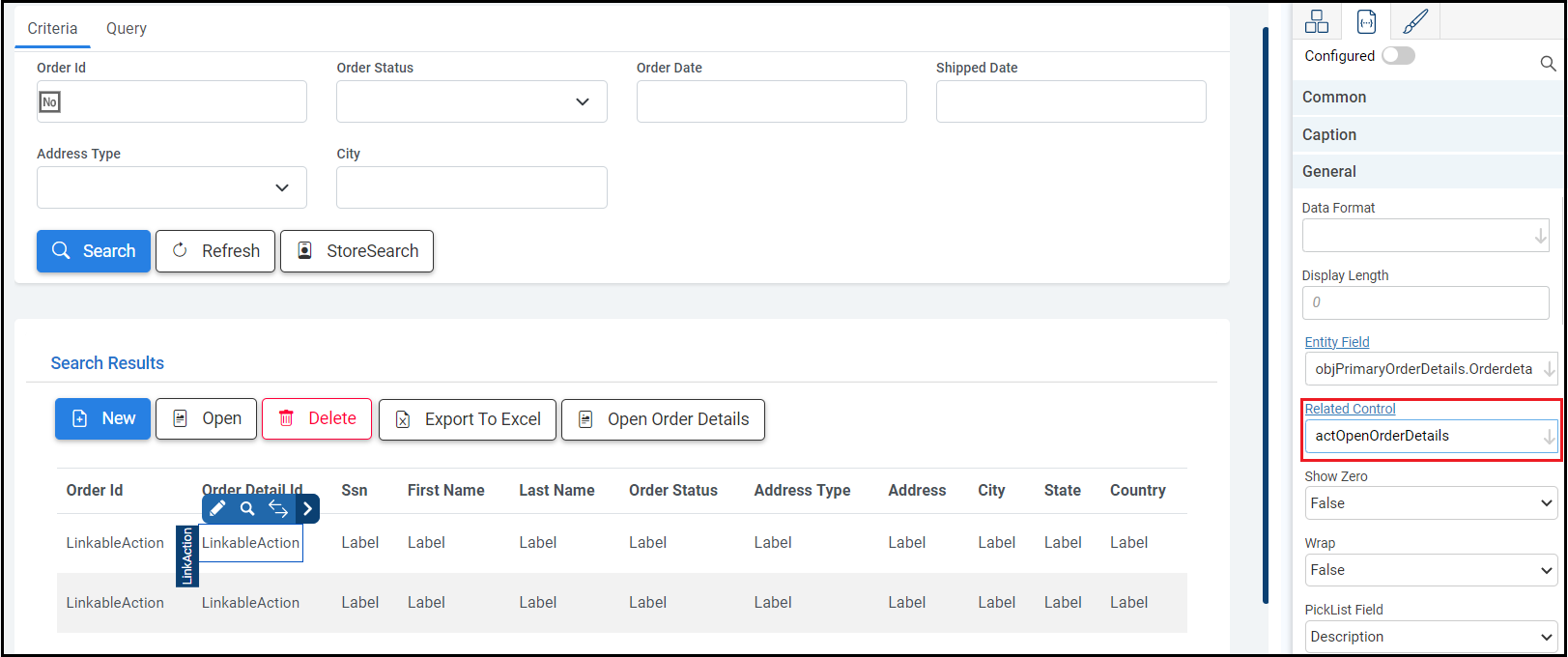Open the Wrap dropdown
Image resolution: width=1568 pixels, height=657 pixels.
click(x=1431, y=570)
